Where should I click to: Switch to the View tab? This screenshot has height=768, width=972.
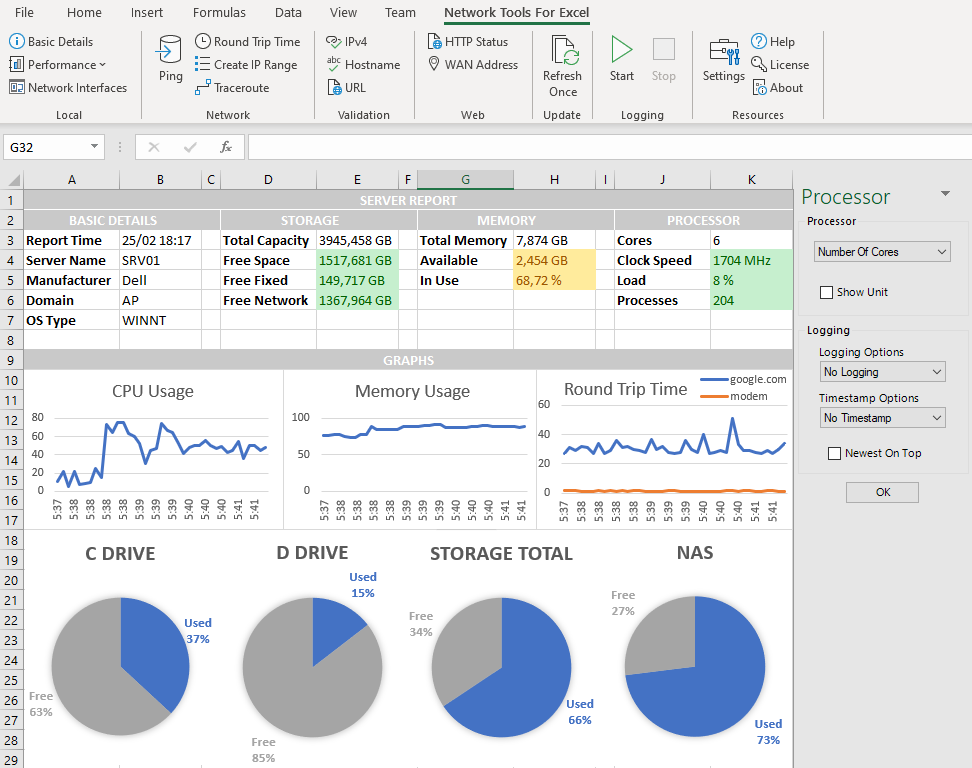coord(343,12)
